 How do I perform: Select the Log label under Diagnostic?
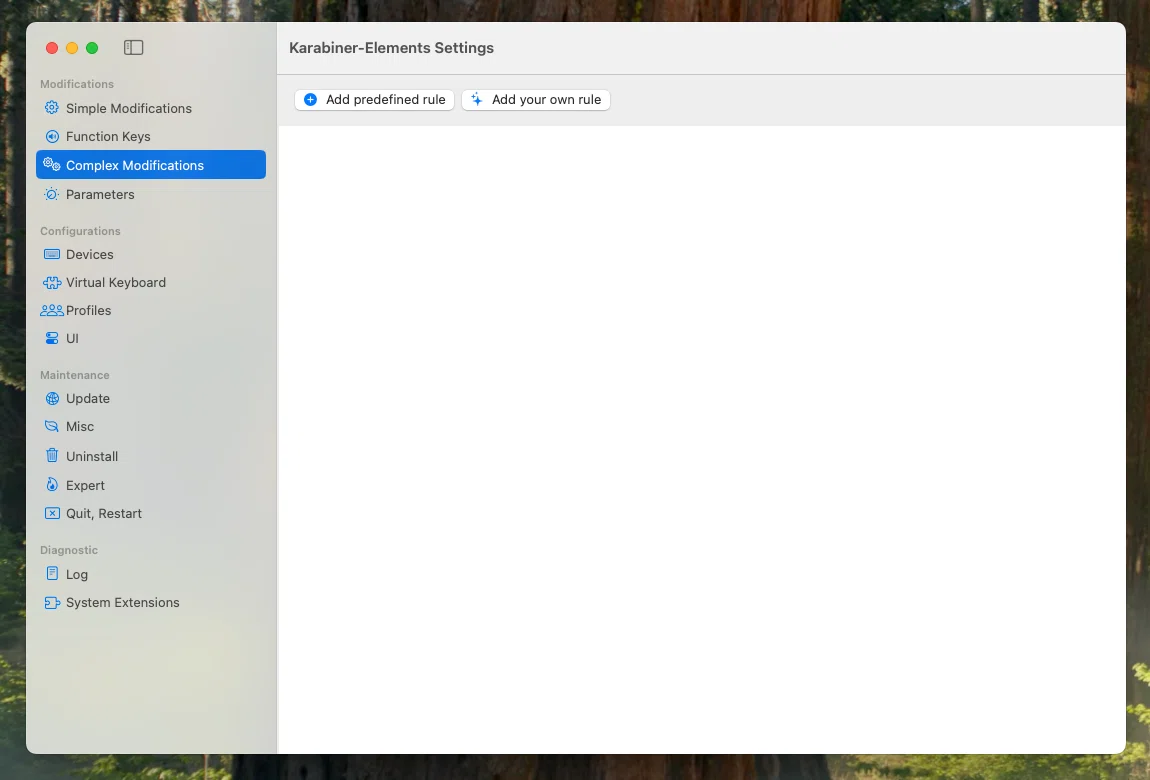tap(76, 575)
